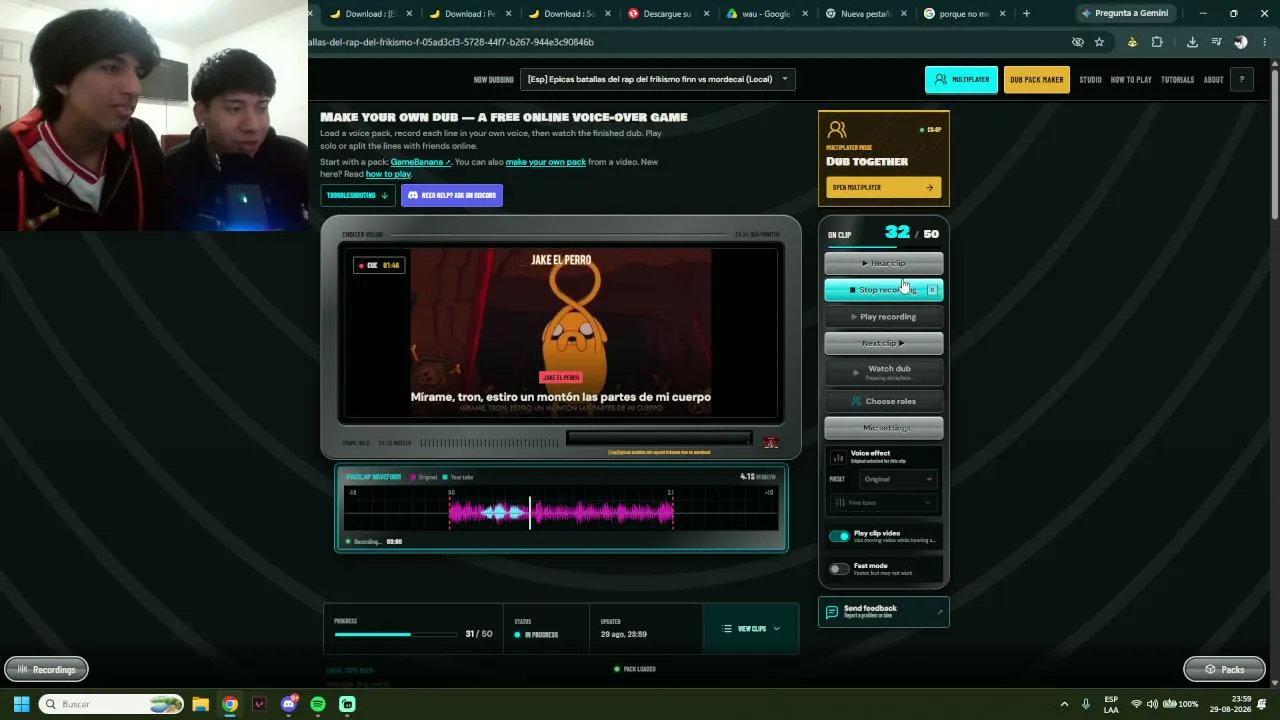
Task: Click the volume speaker icon in system tray
Action: tap(1152, 704)
